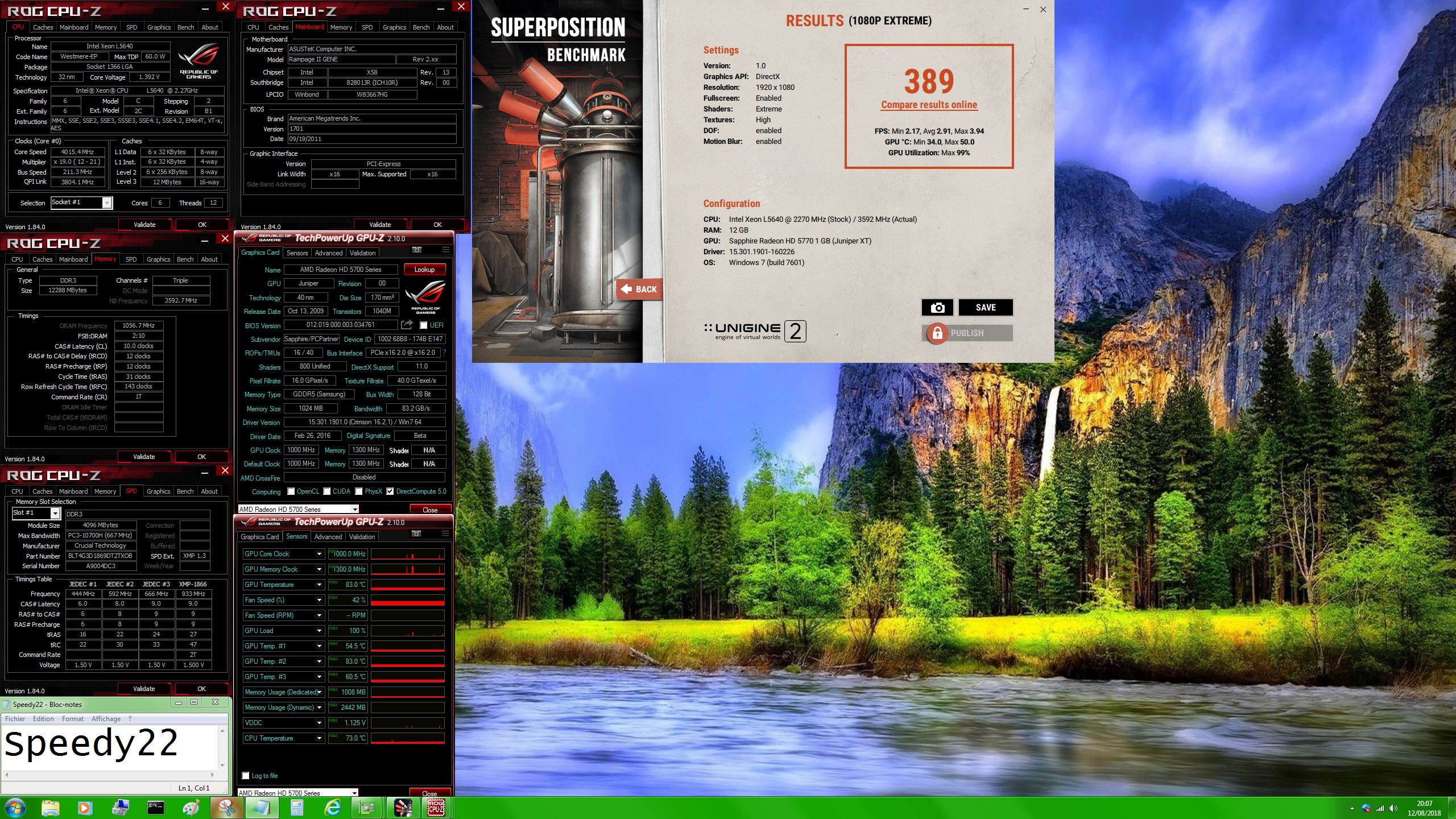Click GPU-Z Graphics Card screenshot camera icon
1456x819 pixels.
pyautogui.click(x=417, y=250)
